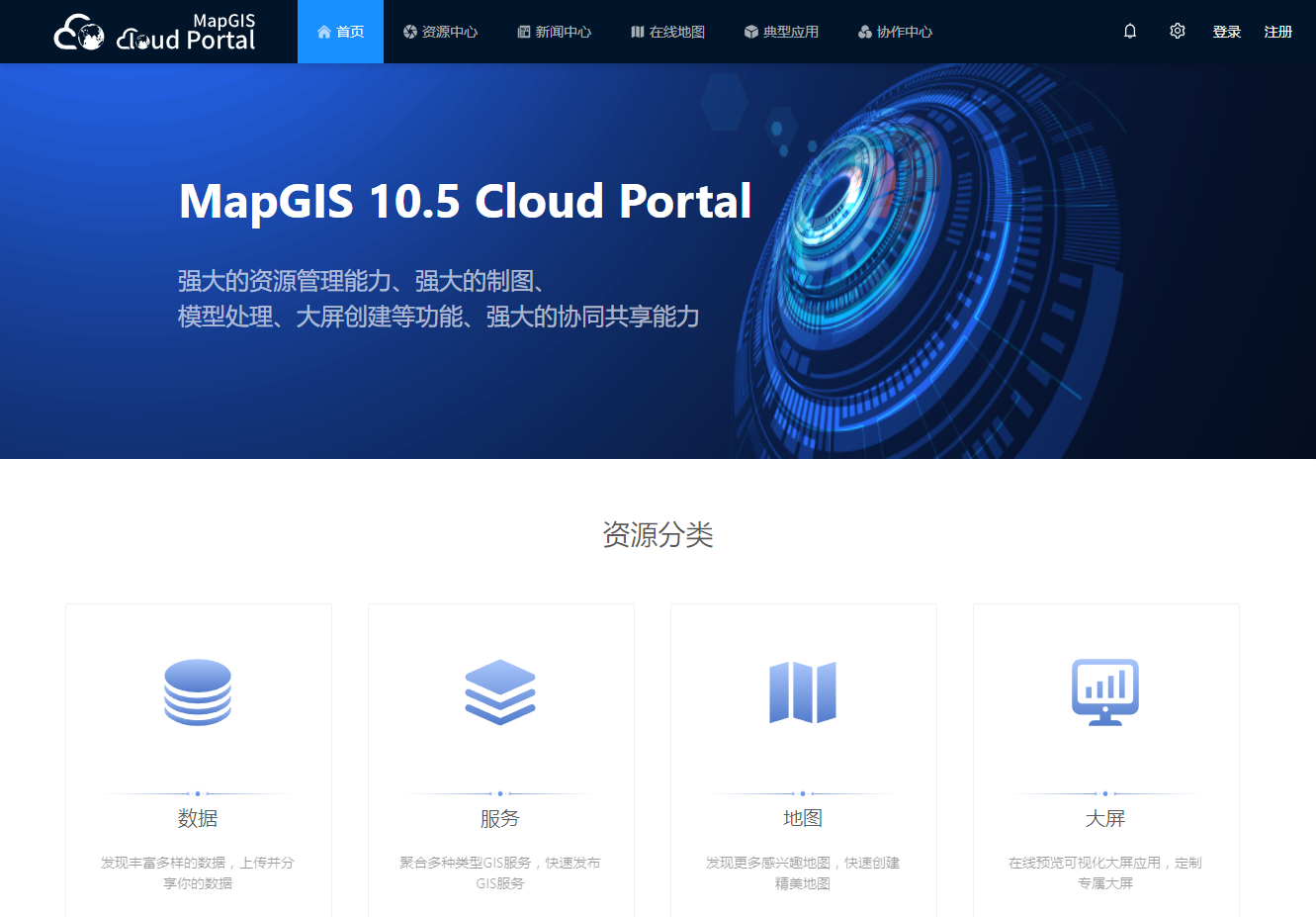Click the newspaper icon beside 新闻中心
This screenshot has width=1316, height=917.
click(524, 32)
